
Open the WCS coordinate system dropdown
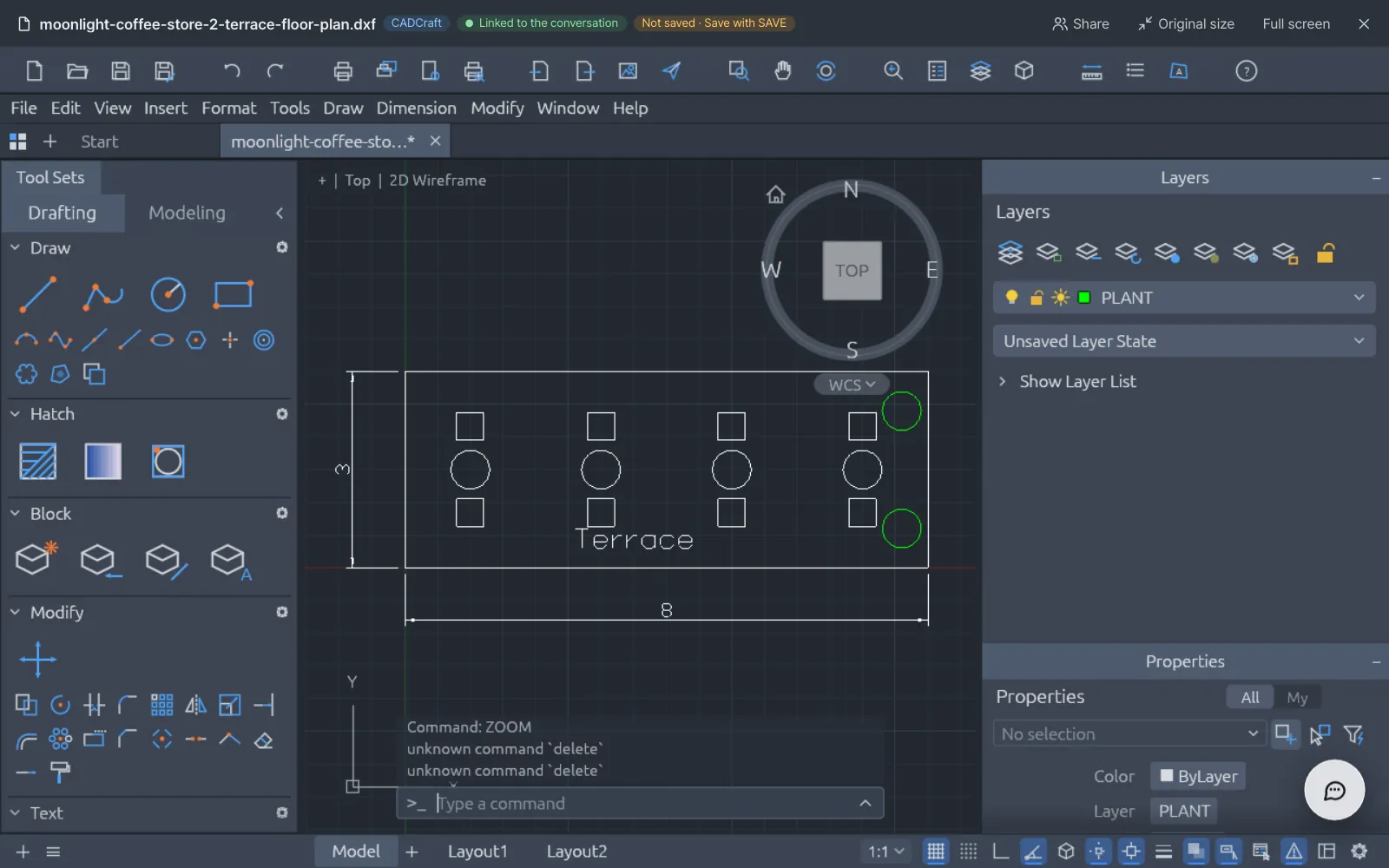tap(852, 385)
